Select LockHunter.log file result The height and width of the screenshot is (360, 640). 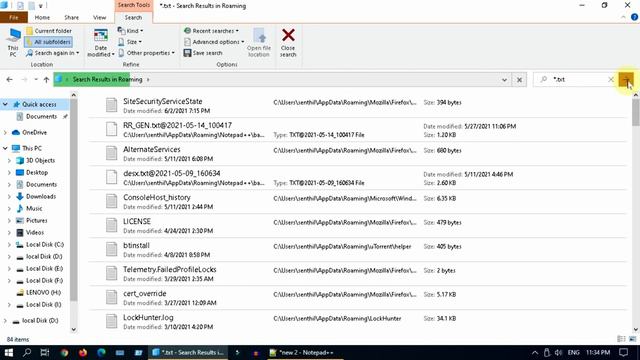(x=357, y=322)
